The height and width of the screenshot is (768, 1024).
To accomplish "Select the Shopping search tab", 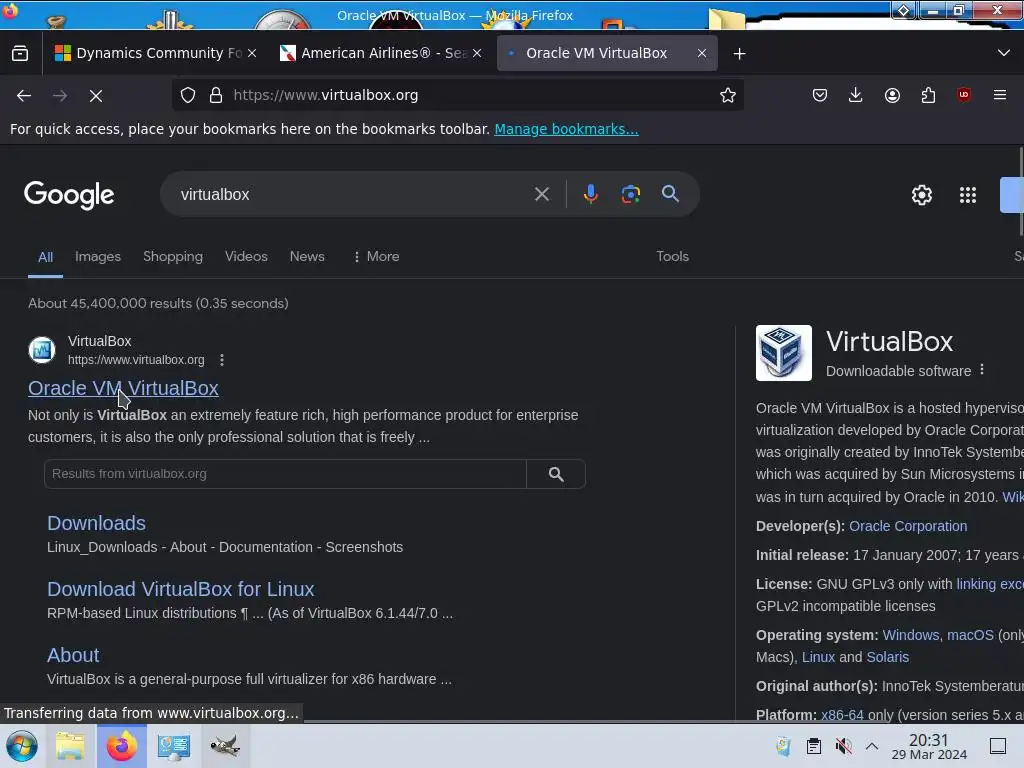I will point(173,257).
